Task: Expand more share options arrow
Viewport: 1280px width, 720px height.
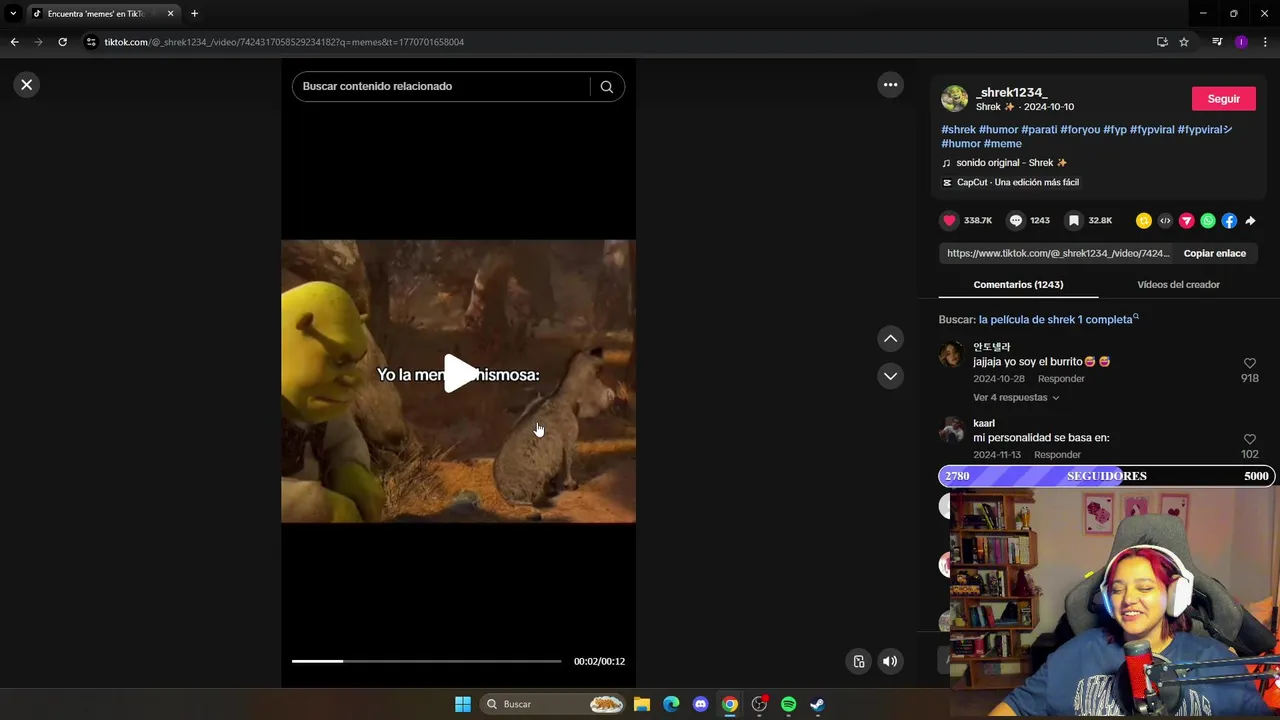Action: [x=1250, y=221]
